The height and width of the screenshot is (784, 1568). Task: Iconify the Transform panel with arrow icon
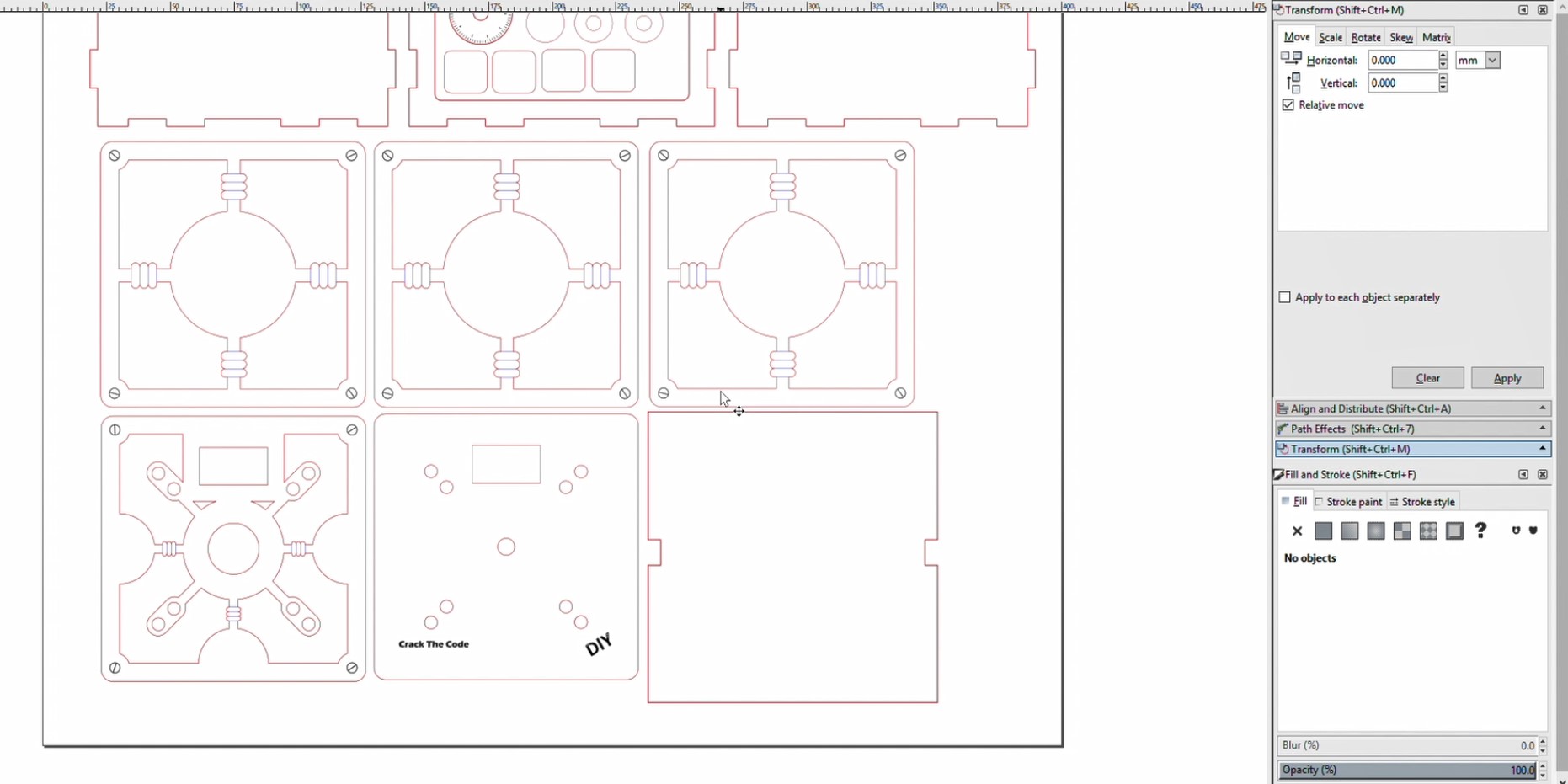[x=1523, y=10]
